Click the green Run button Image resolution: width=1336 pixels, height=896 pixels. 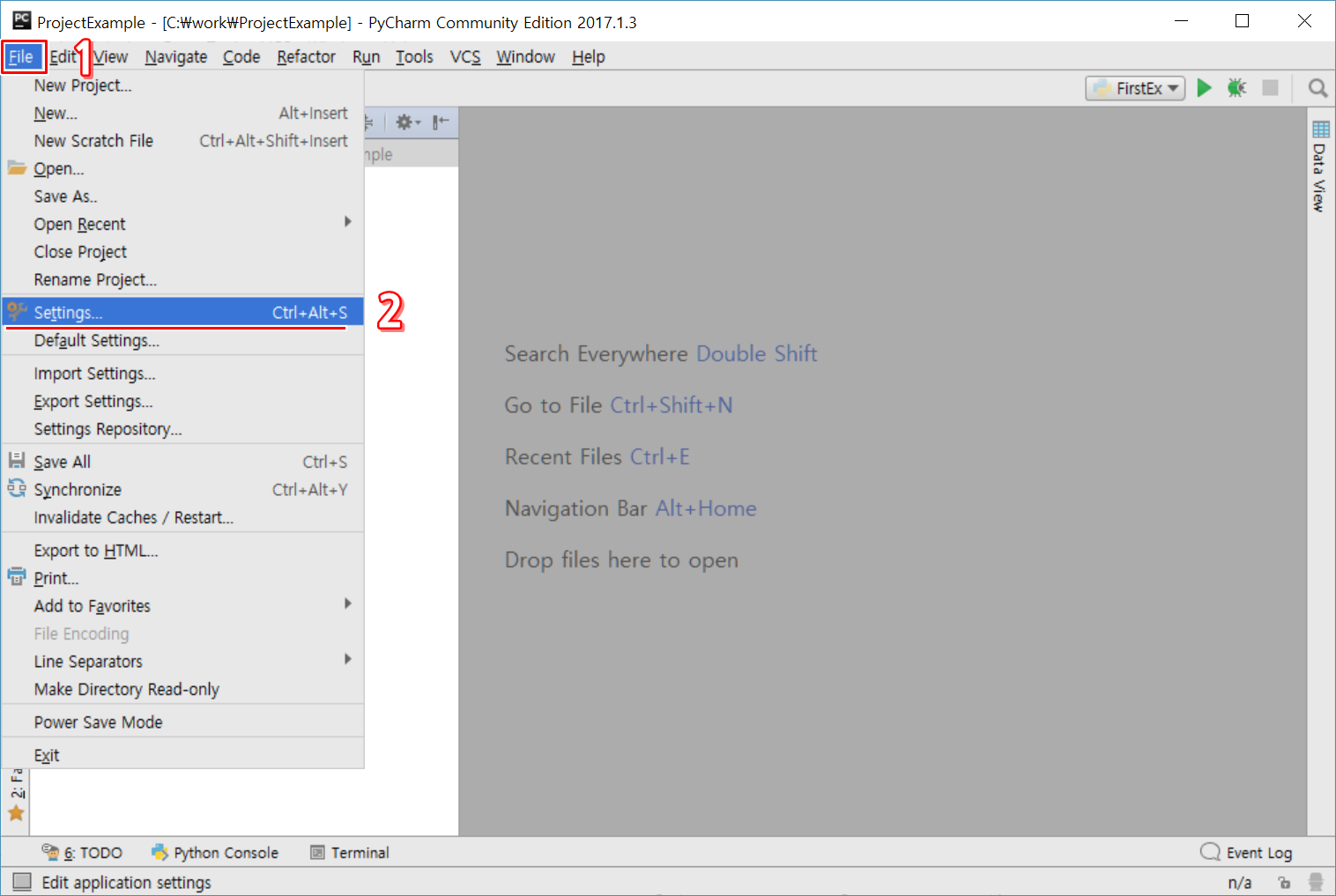(1204, 88)
